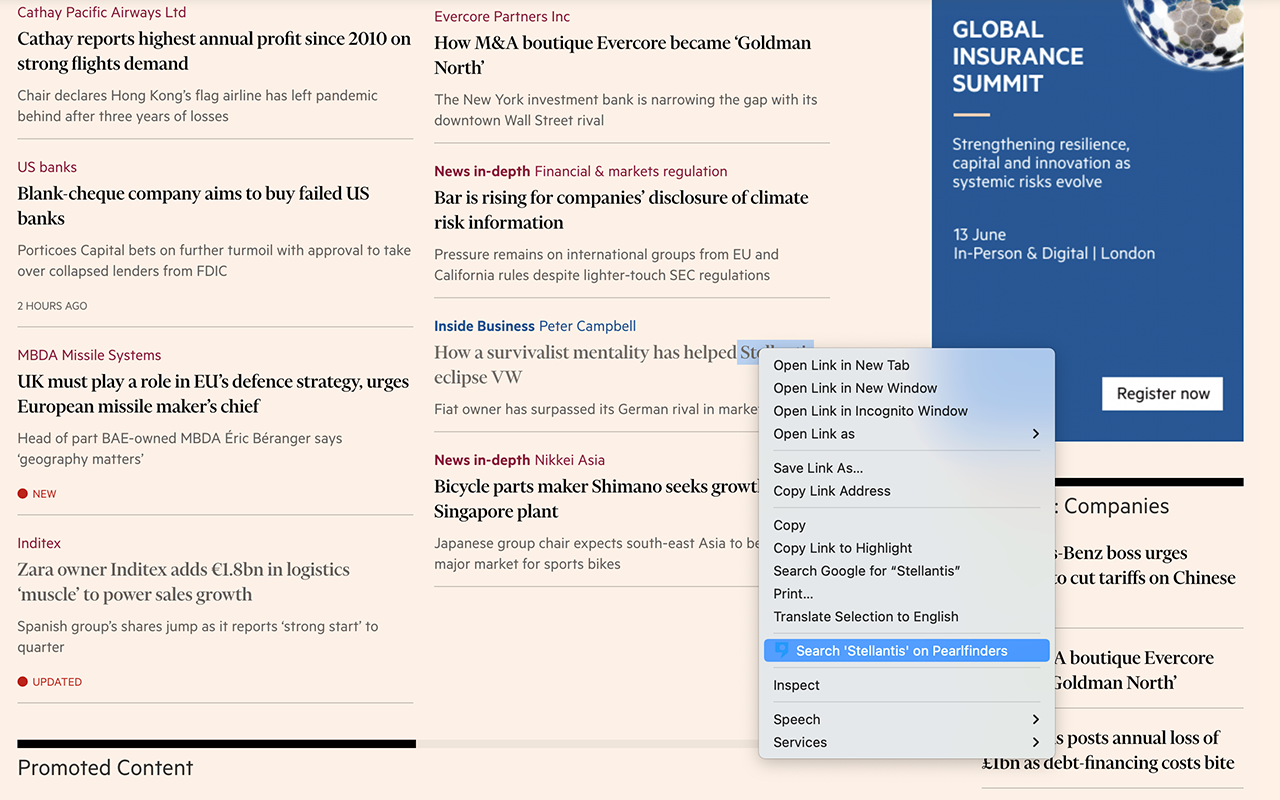
Task: Click Strengthening resilience tagline in ad
Action: point(1041,163)
